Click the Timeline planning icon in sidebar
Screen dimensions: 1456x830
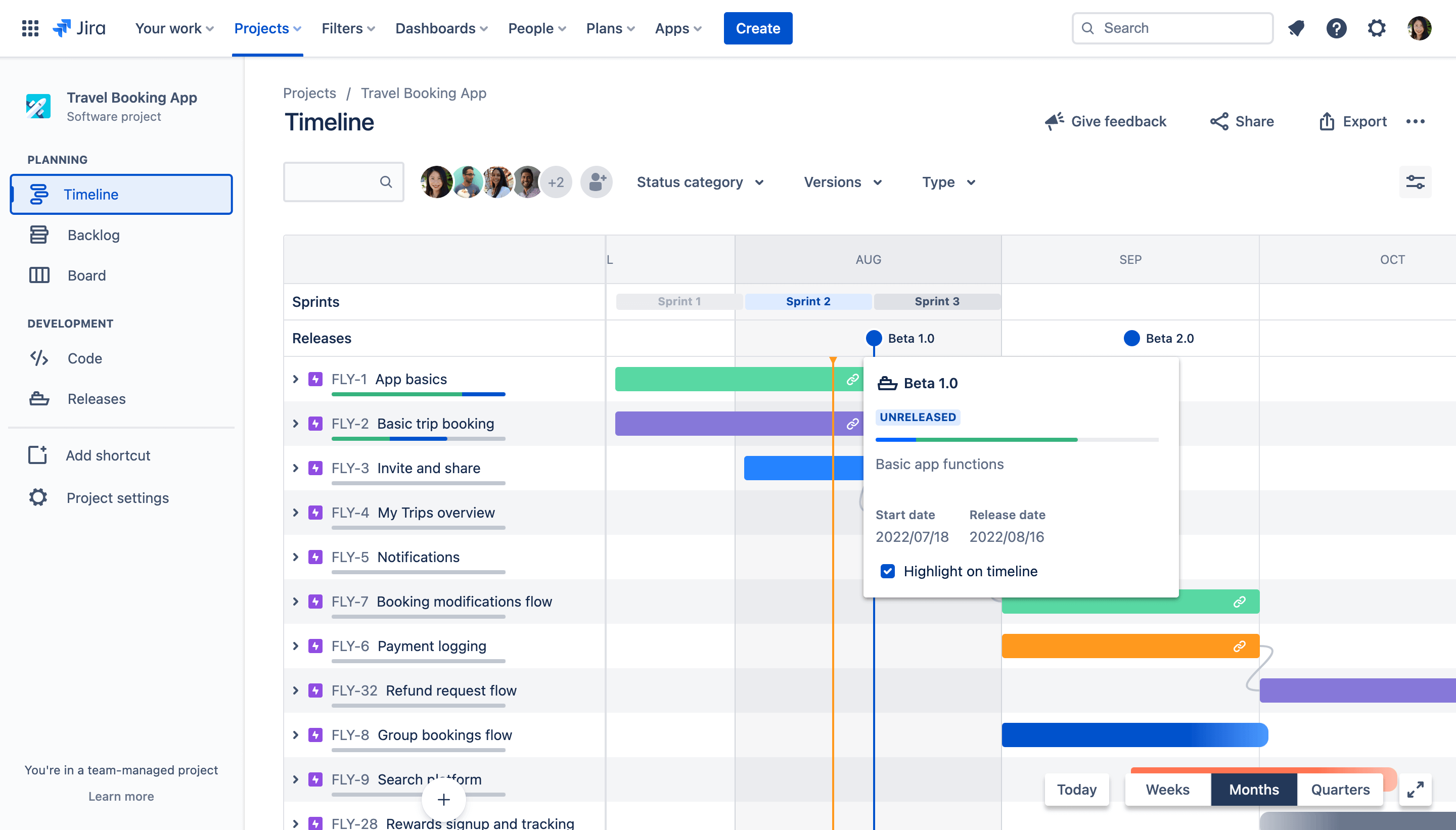tap(38, 194)
